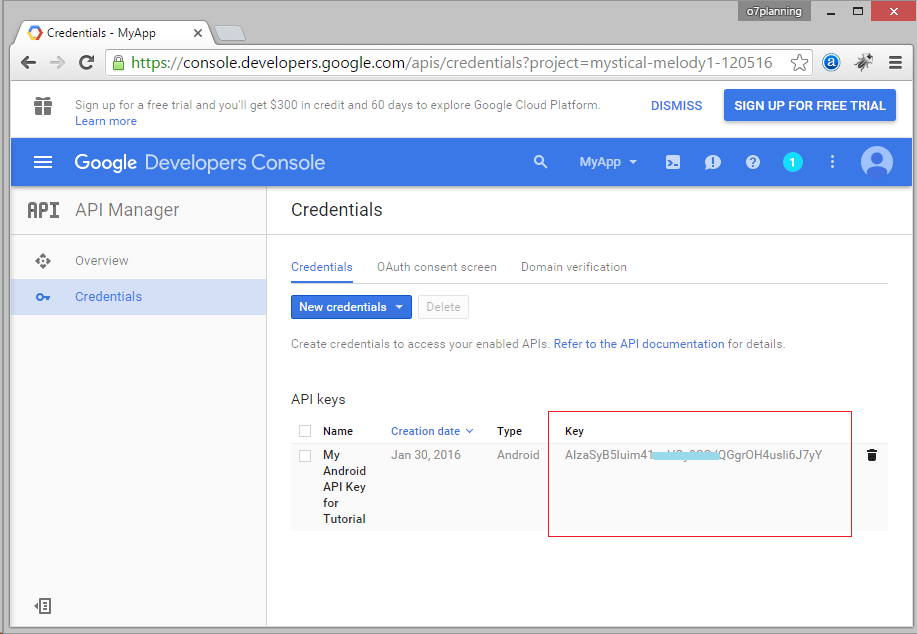
Task: Click the Type column header
Action: (509, 431)
